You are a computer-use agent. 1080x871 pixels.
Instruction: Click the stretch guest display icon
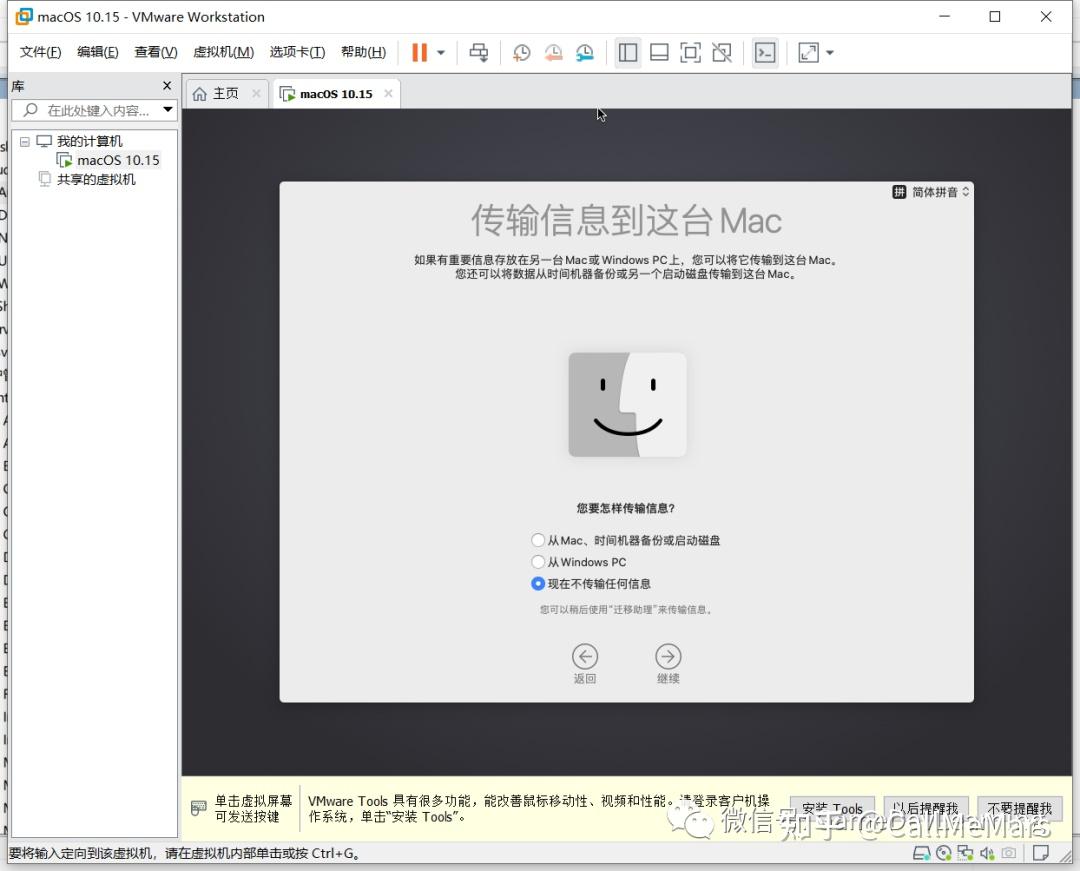[808, 52]
